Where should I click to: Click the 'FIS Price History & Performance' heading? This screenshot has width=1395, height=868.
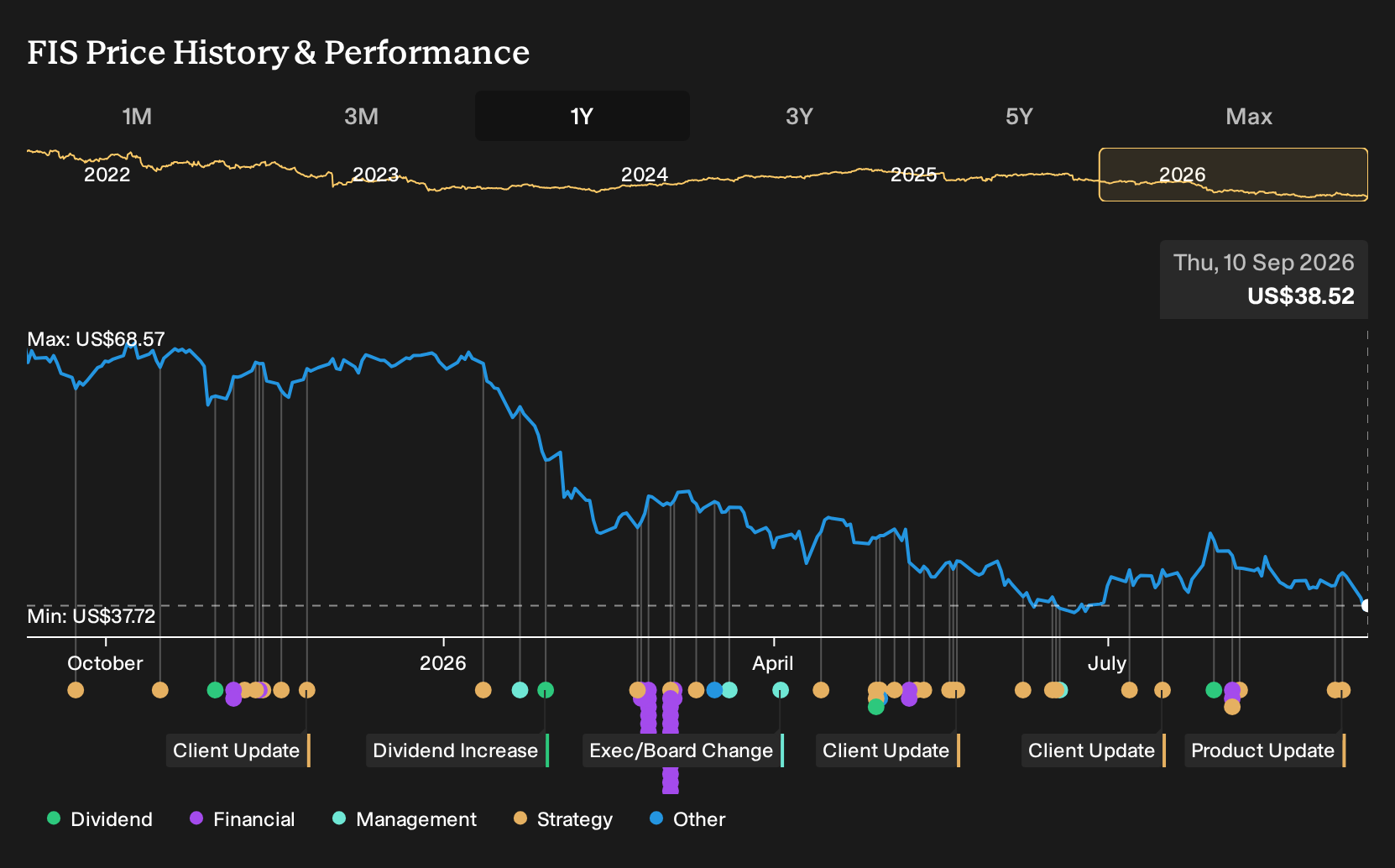click(x=279, y=52)
